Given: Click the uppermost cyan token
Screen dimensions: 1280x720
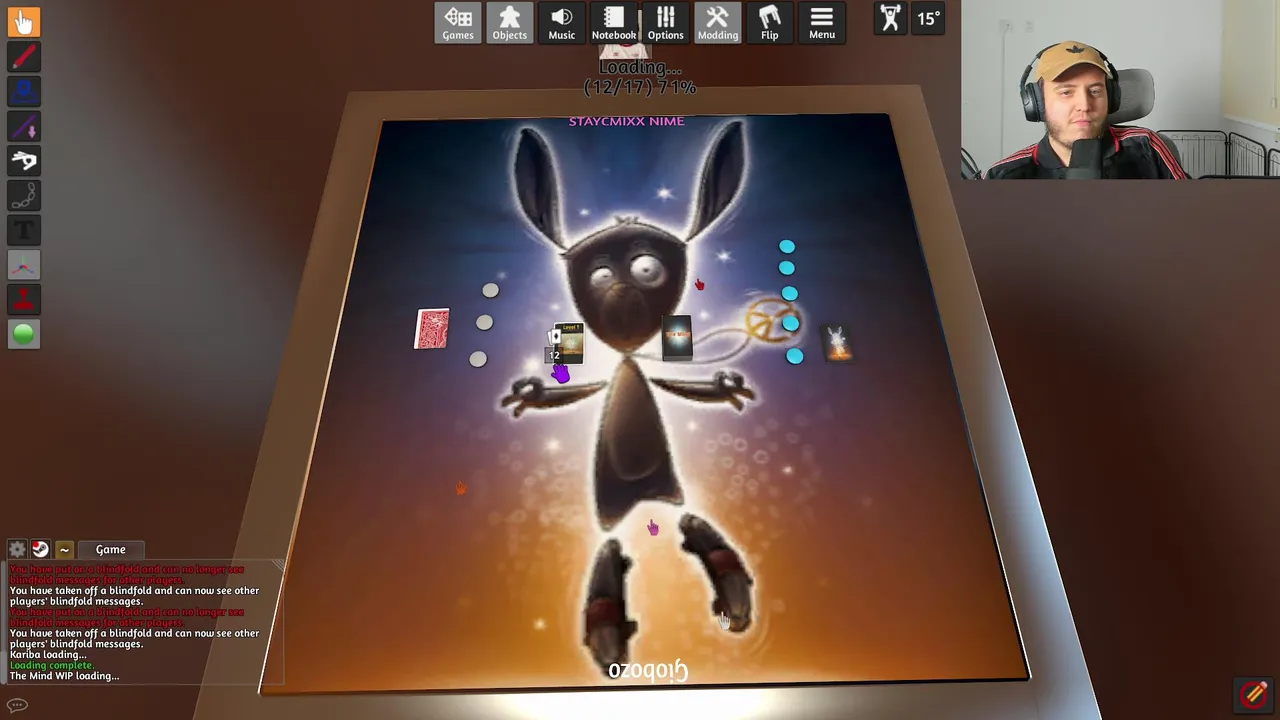Looking at the screenshot, I should coord(787,246).
